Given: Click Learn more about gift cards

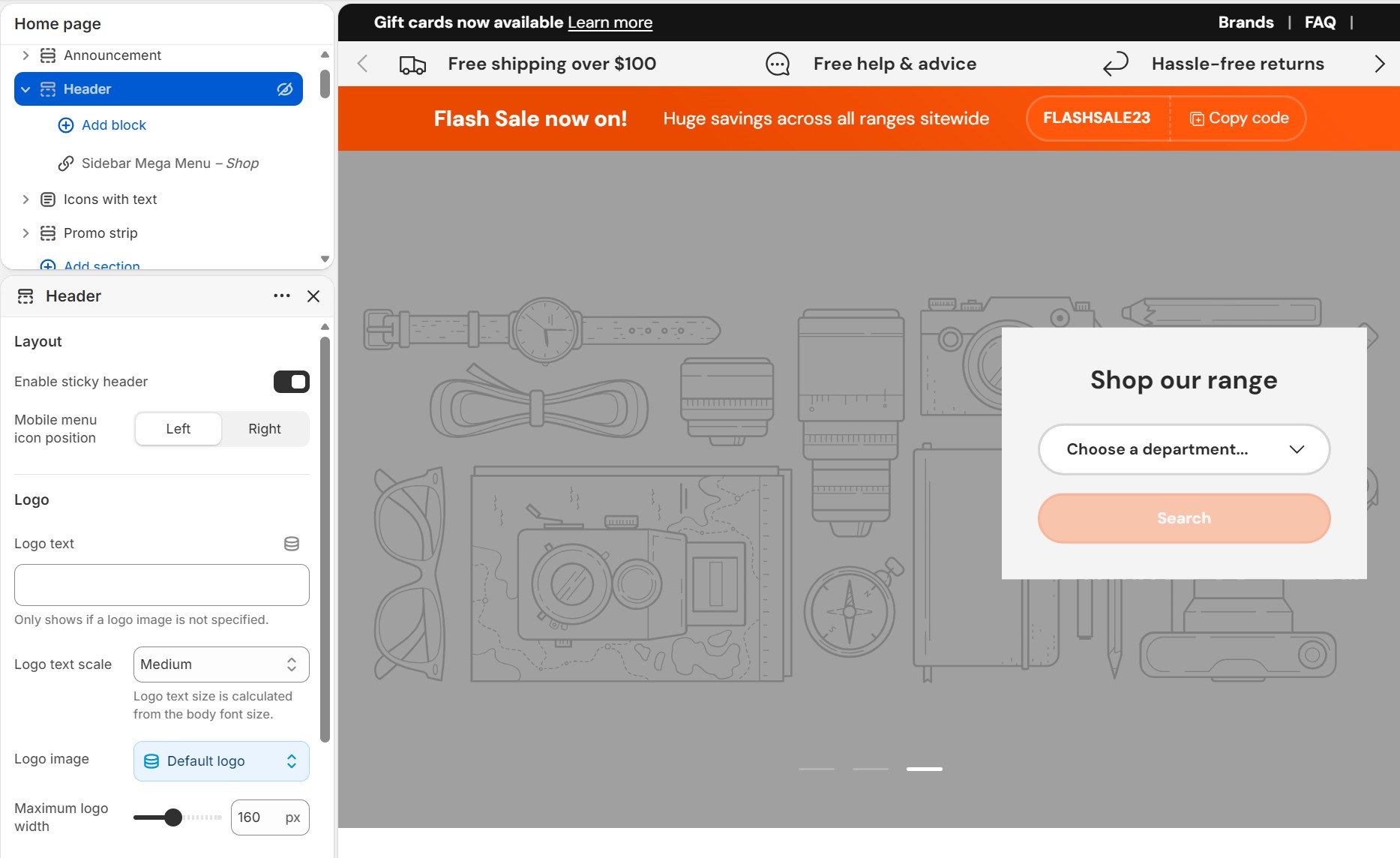Looking at the screenshot, I should pyautogui.click(x=610, y=22).
